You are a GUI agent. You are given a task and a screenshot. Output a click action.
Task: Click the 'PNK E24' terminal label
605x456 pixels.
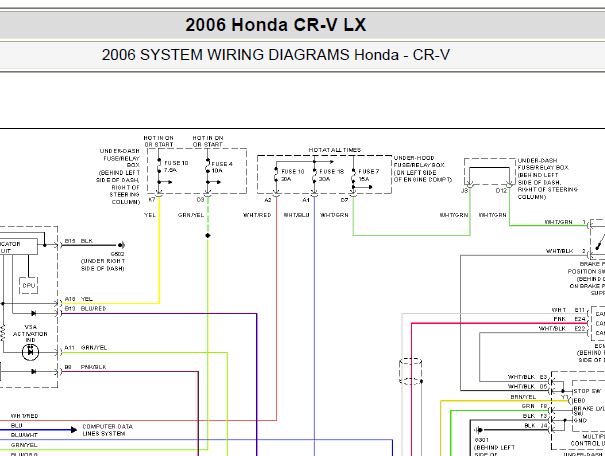(x=569, y=319)
